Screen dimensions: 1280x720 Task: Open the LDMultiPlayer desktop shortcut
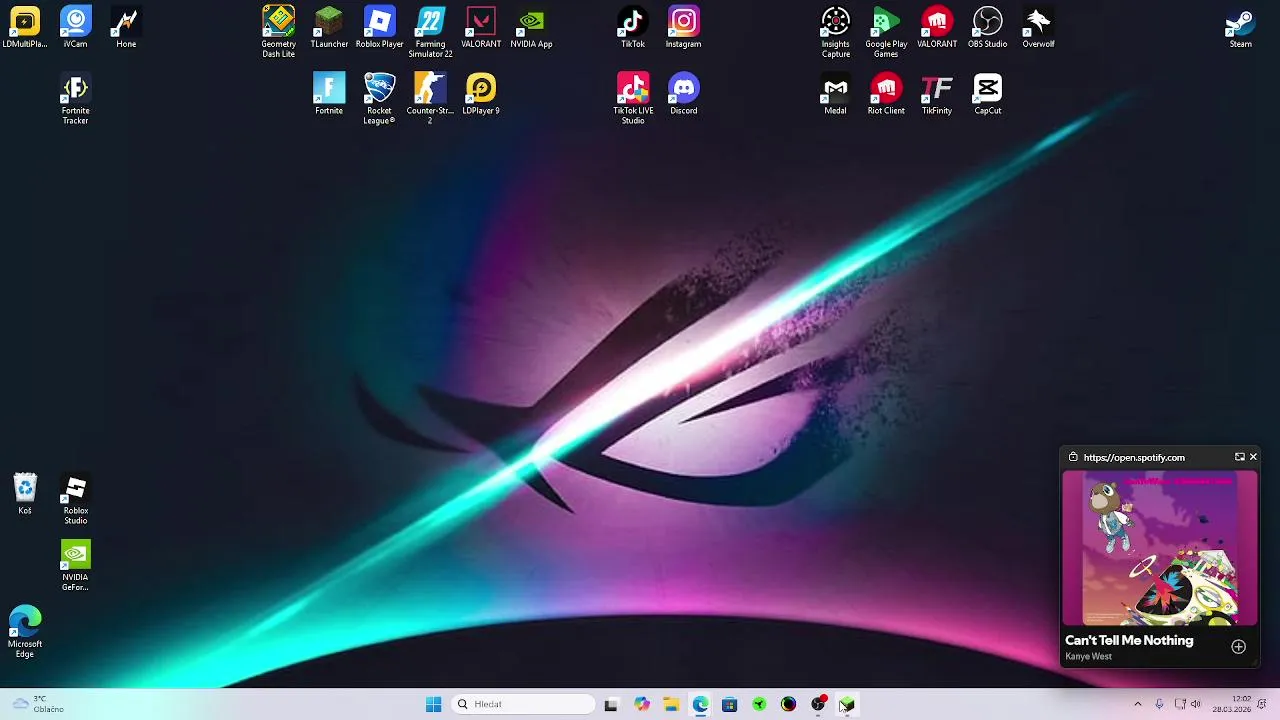[25, 27]
